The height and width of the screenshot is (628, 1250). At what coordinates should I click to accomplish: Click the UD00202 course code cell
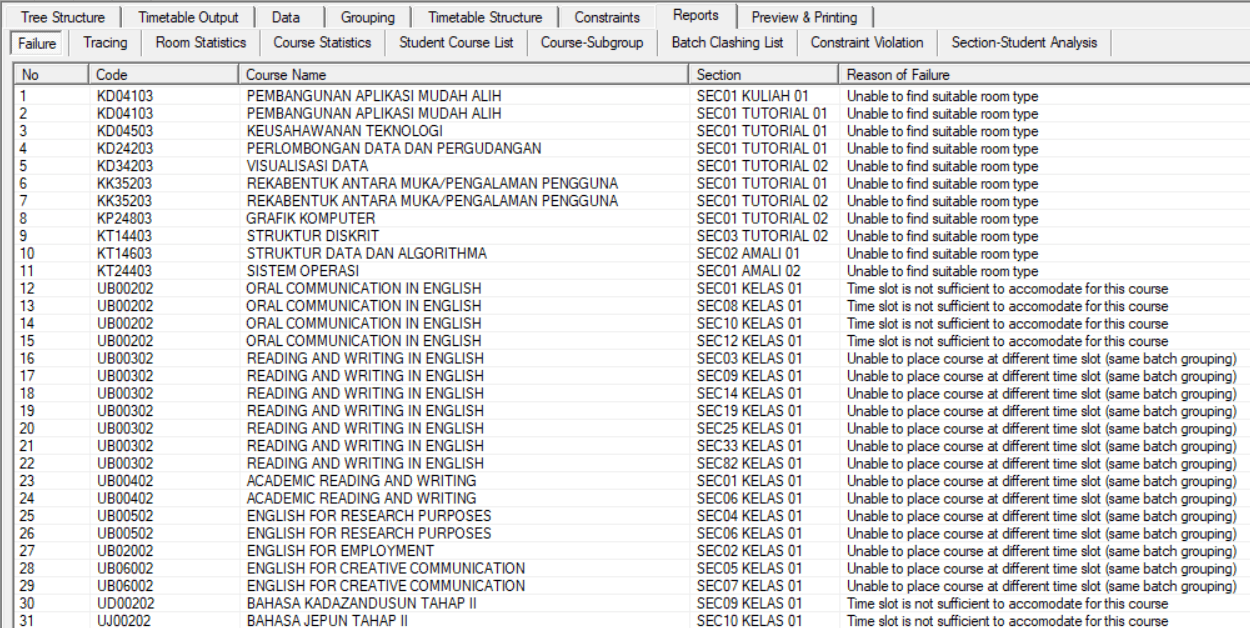pos(125,604)
